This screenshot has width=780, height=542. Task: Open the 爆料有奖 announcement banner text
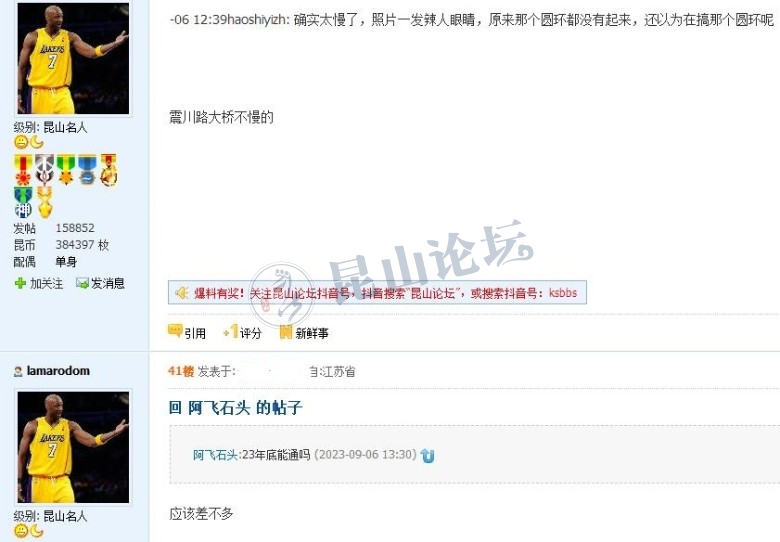point(386,293)
